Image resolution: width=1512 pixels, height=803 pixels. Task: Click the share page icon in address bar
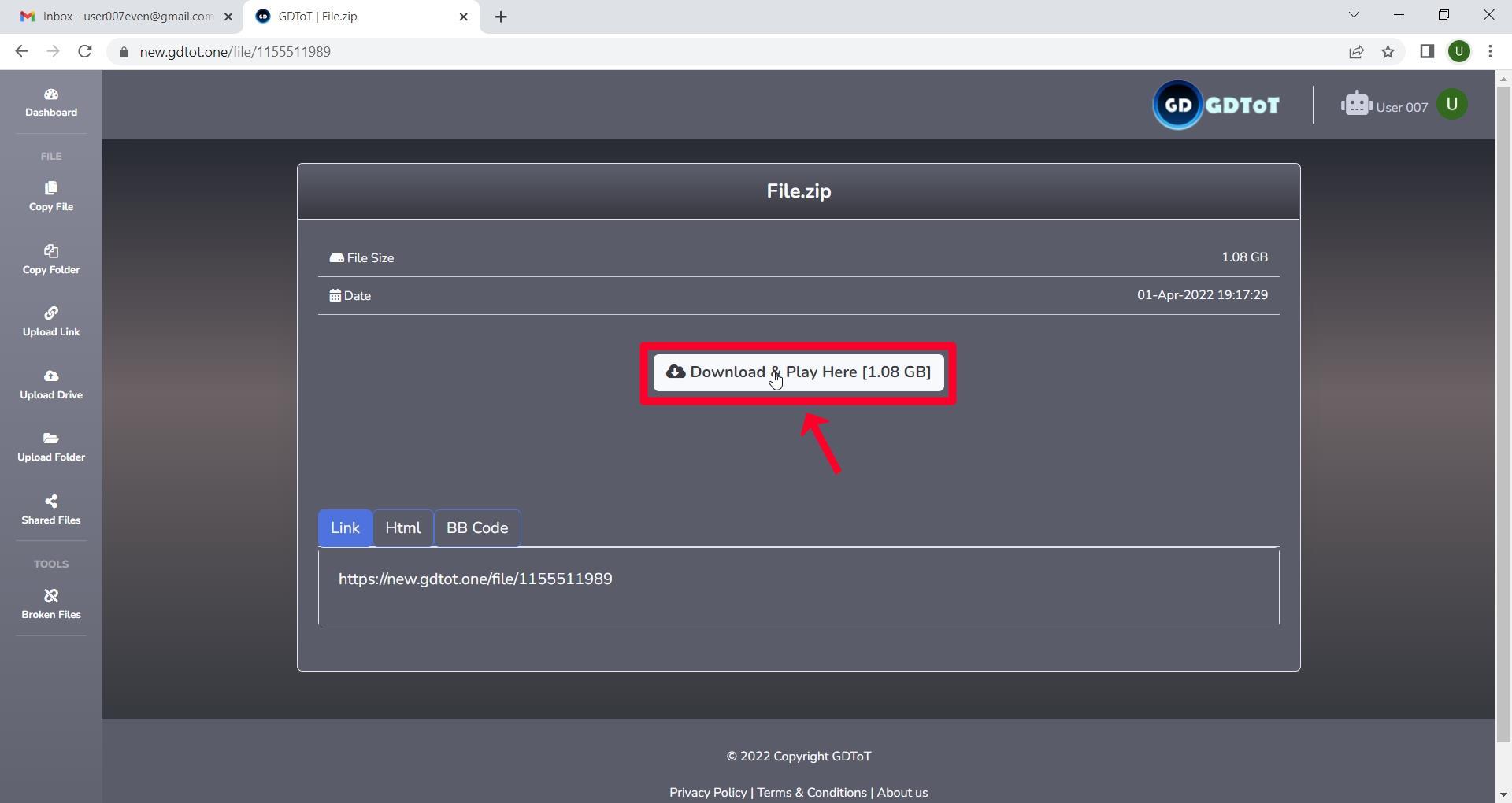(1356, 52)
